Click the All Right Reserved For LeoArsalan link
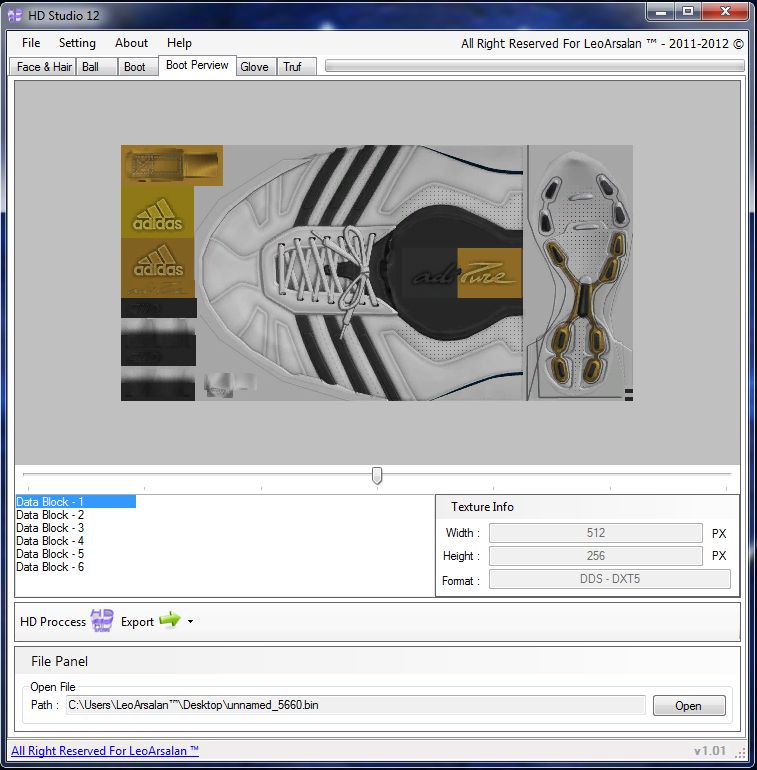 click(x=105, y=751)
